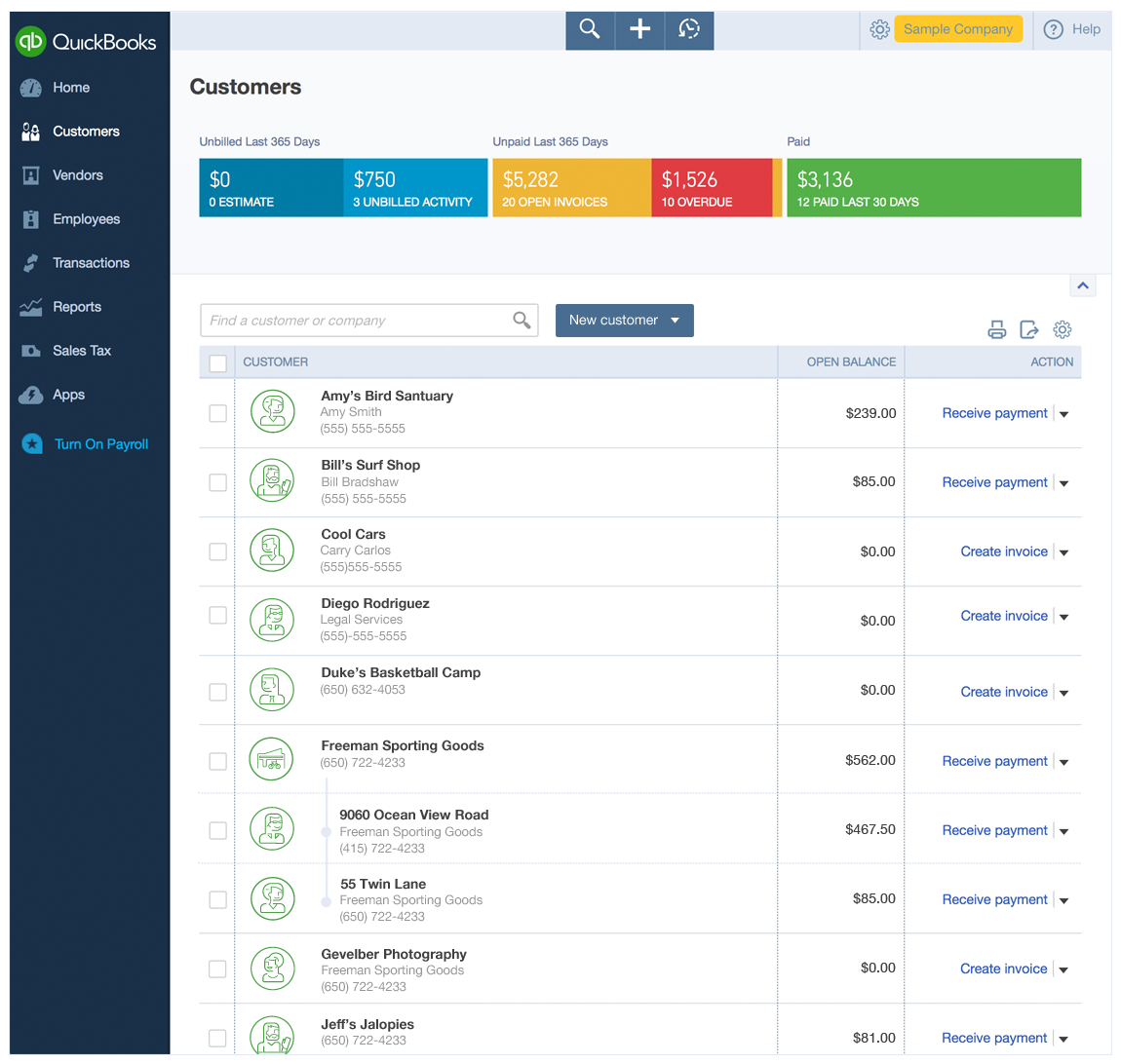Screen dimensions: 1121x1064
Task: Select the Freeman Sporting Goods checkbox
Action: (x=218, y=761)
